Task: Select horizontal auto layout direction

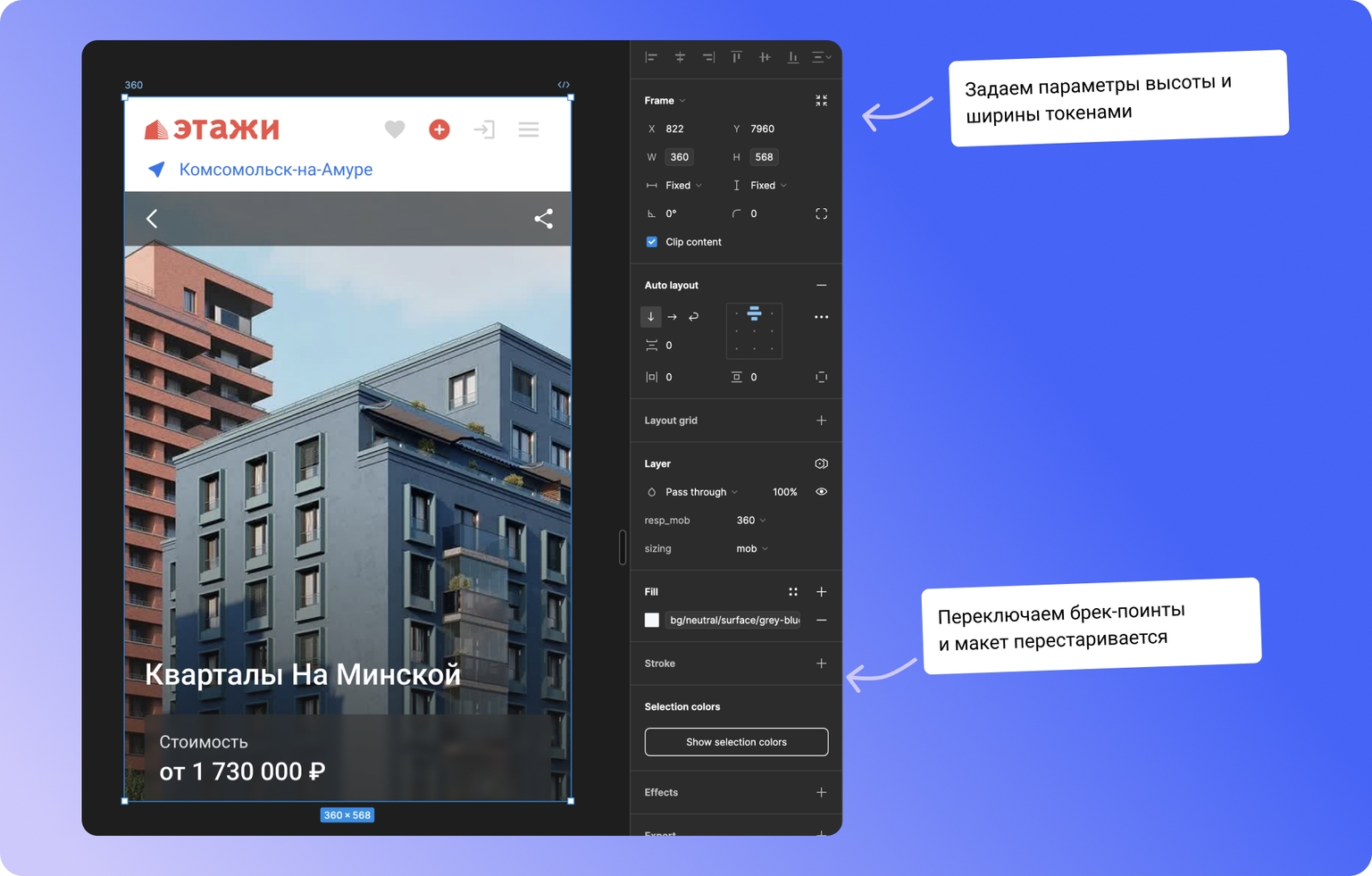Action: coord(673,316)
